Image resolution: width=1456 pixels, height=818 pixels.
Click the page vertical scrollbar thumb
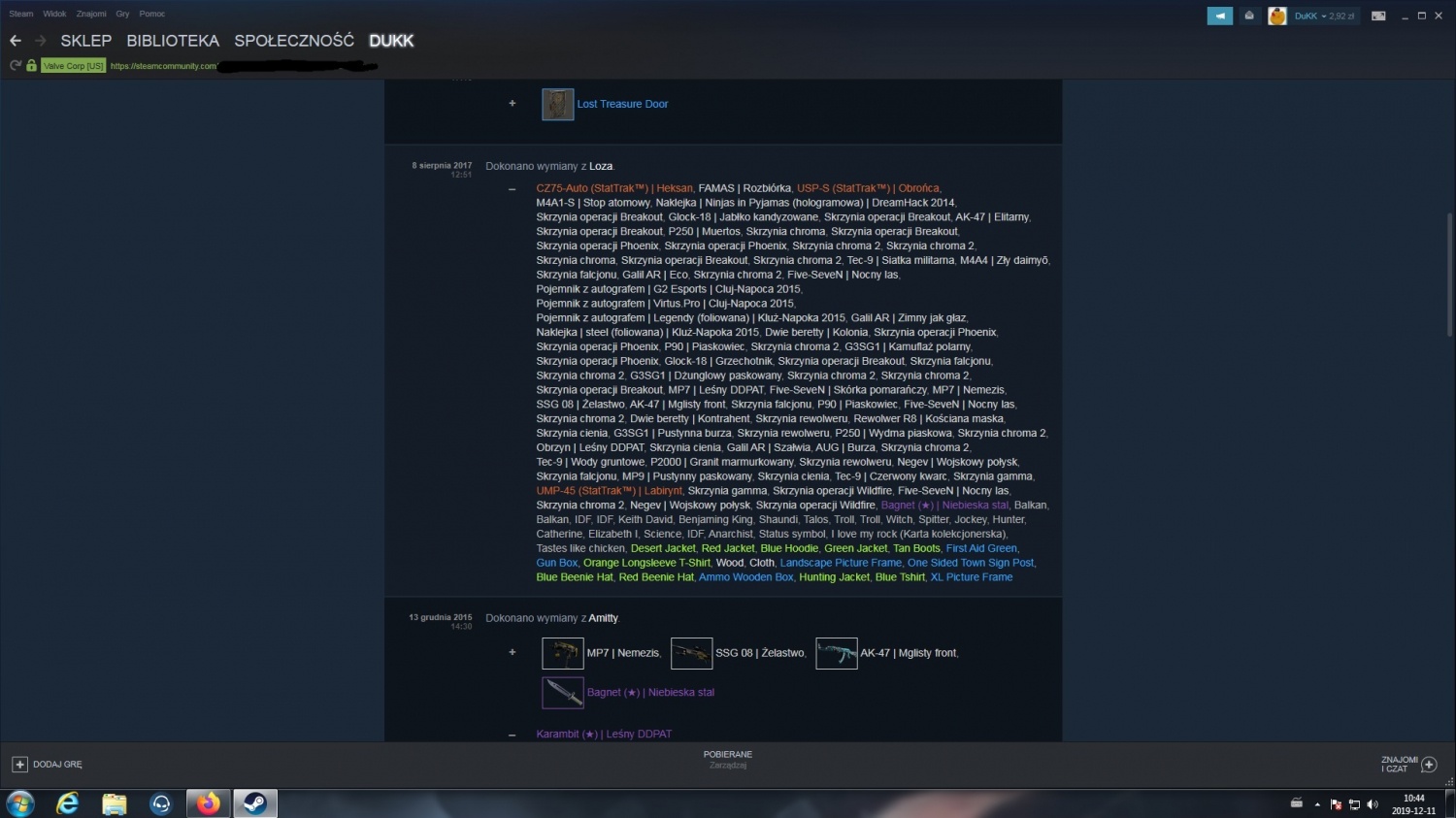click(x=1449, y=275)
